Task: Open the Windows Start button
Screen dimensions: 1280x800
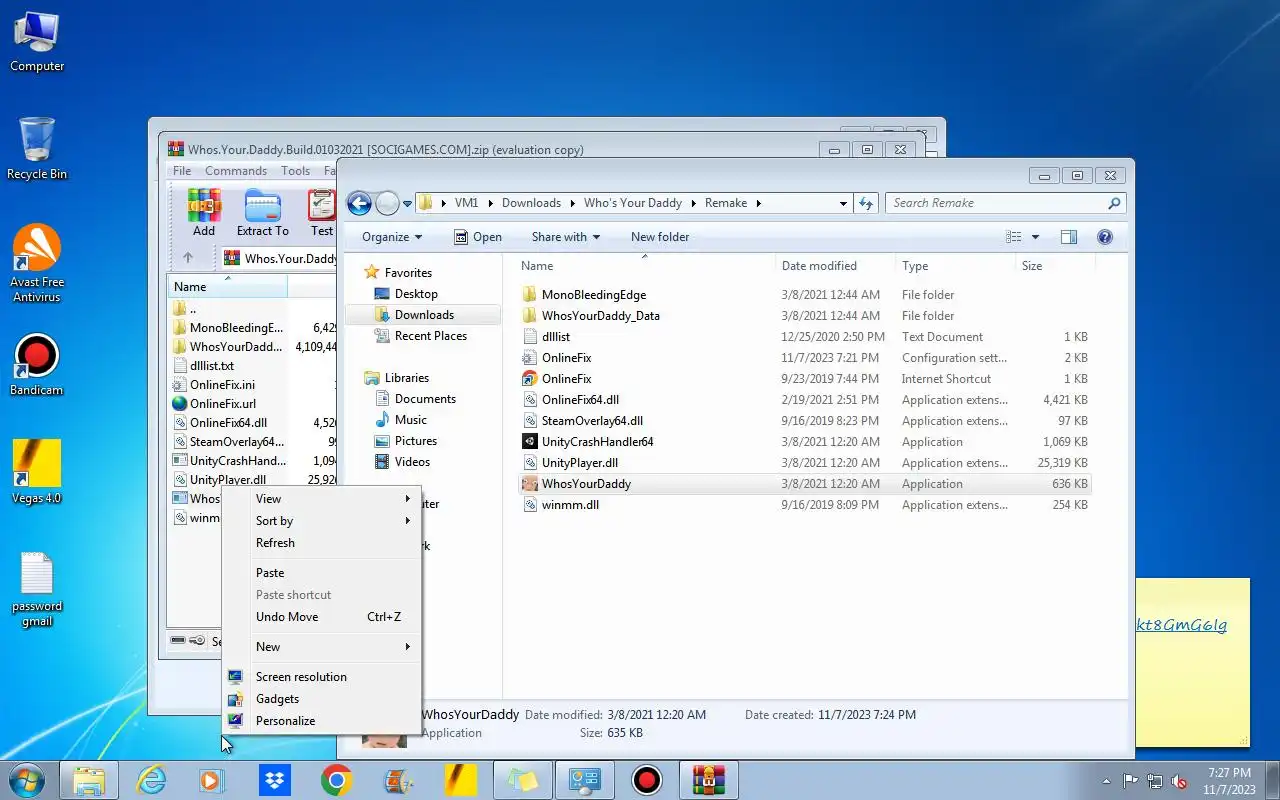Action: [x=26, y=780]
